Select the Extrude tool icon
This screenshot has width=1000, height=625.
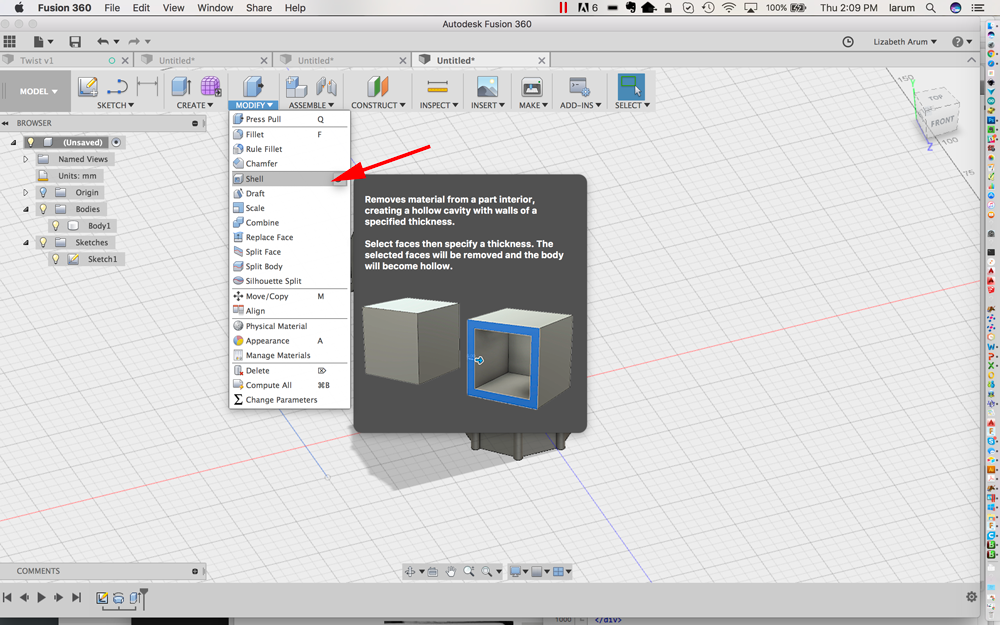click(181, 87)
